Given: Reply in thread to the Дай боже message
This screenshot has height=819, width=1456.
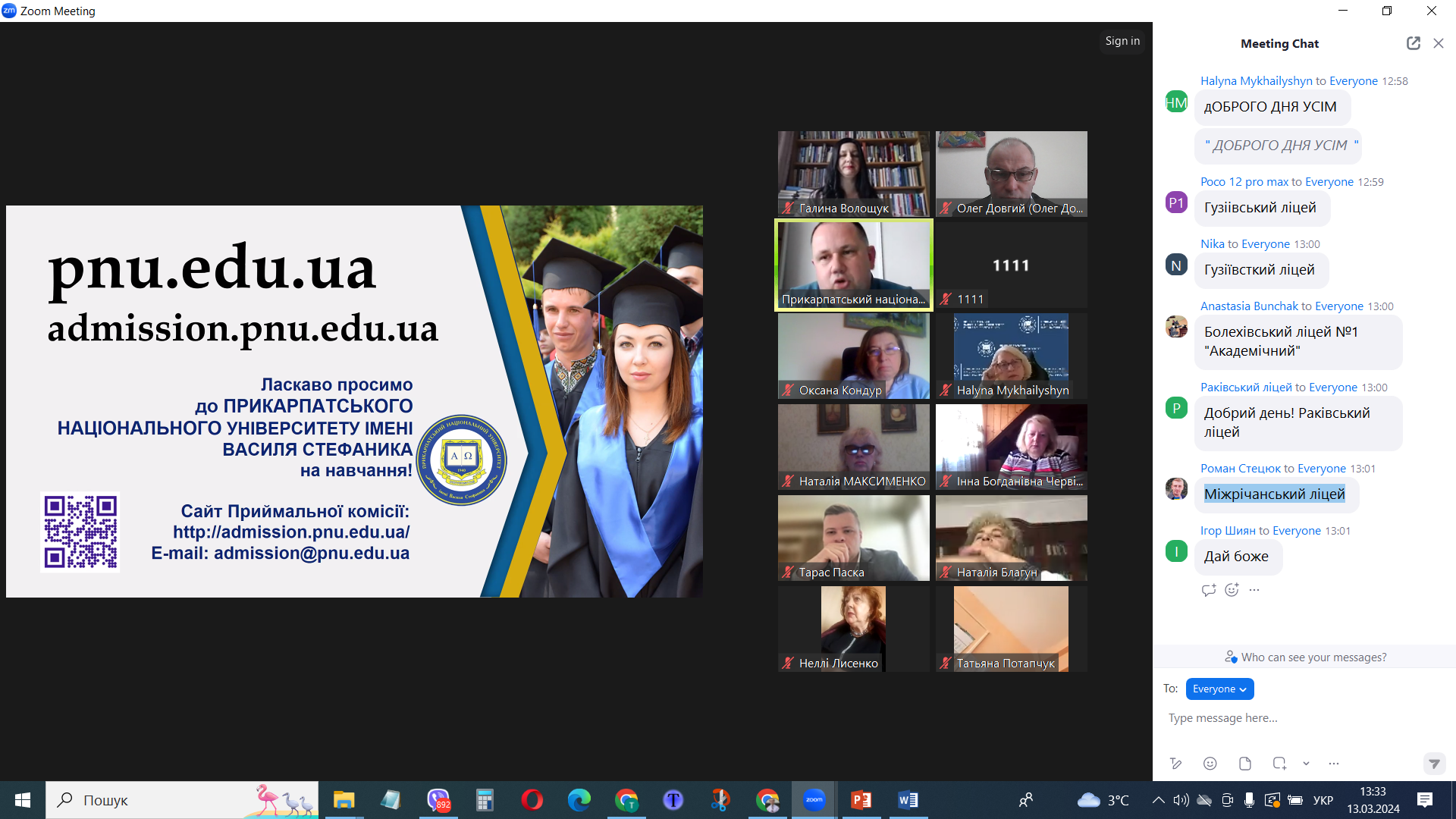Looking at the screenshot, I should coord(1209,590).
